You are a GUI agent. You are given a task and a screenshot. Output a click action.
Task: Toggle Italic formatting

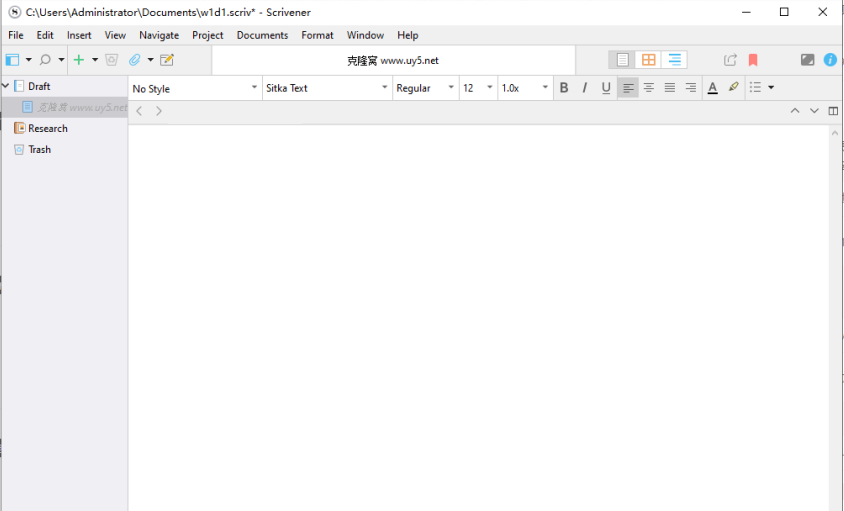pyautogui.click(x=585, y=88)
